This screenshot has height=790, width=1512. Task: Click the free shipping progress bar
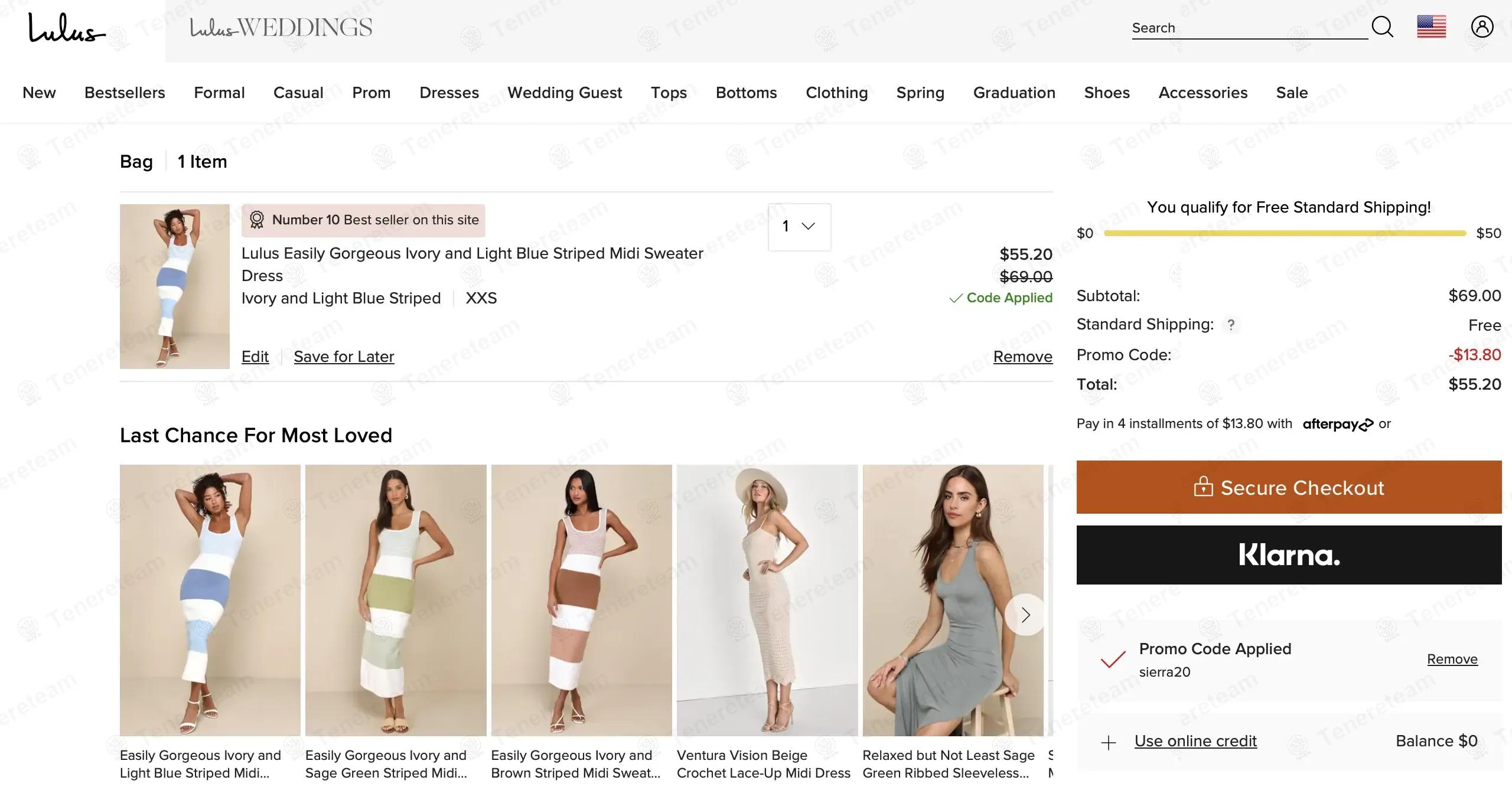1285,233
